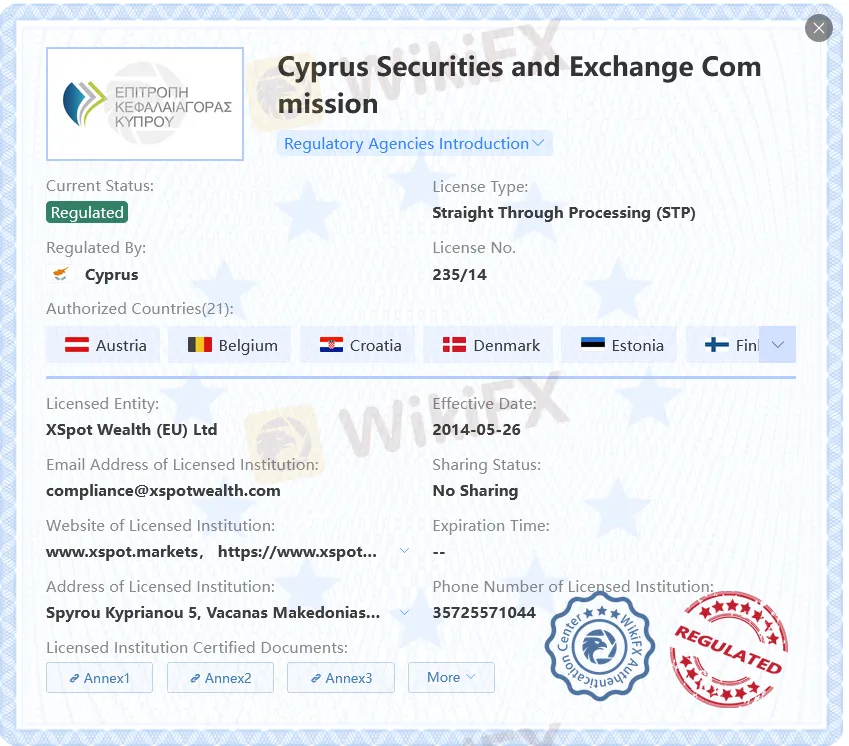Click the Belgium flag icon
This screenshot has width=849, height=746.
200,345
